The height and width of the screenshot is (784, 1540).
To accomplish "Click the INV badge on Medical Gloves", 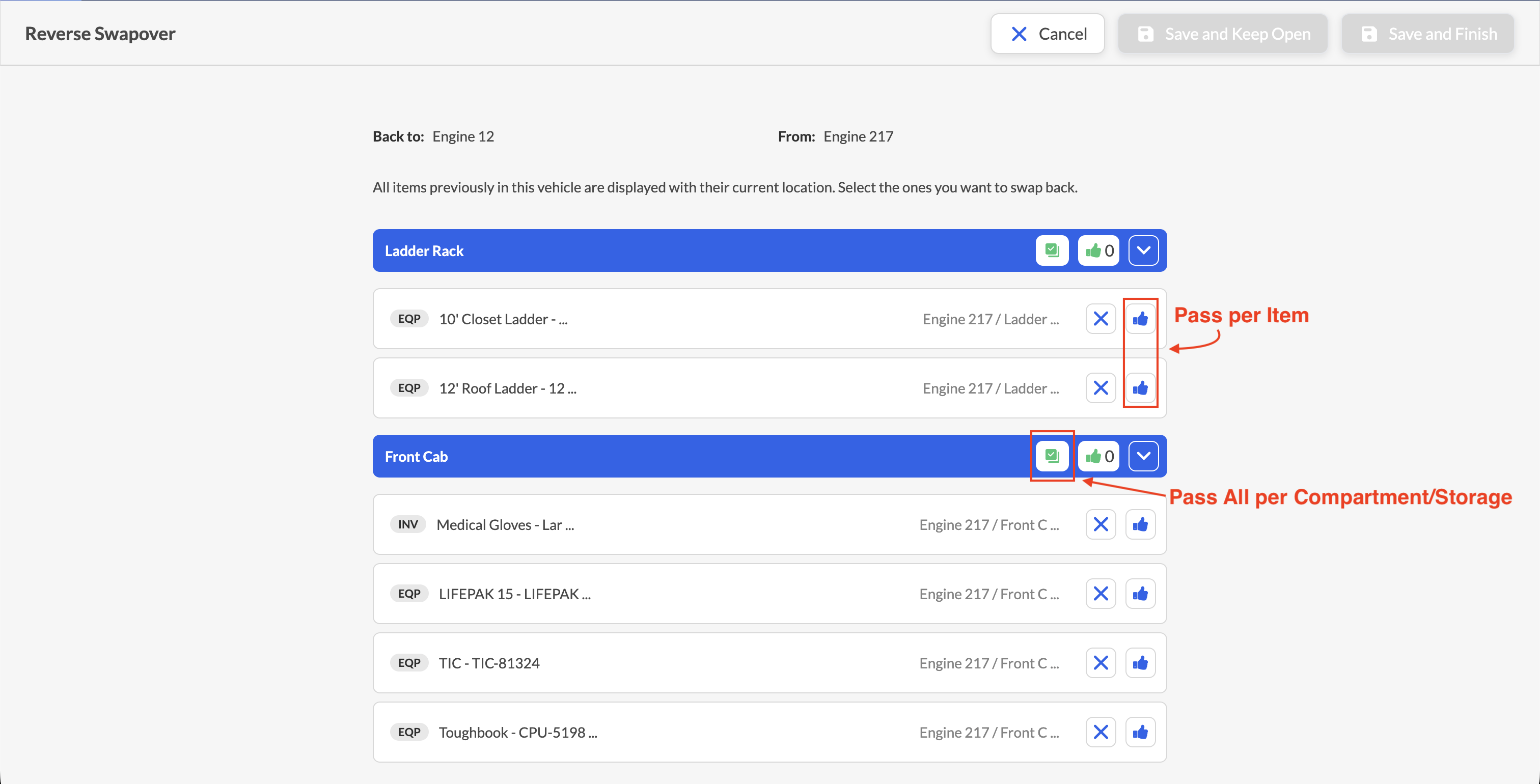I will pyautogui.click(x=408, y=524).
